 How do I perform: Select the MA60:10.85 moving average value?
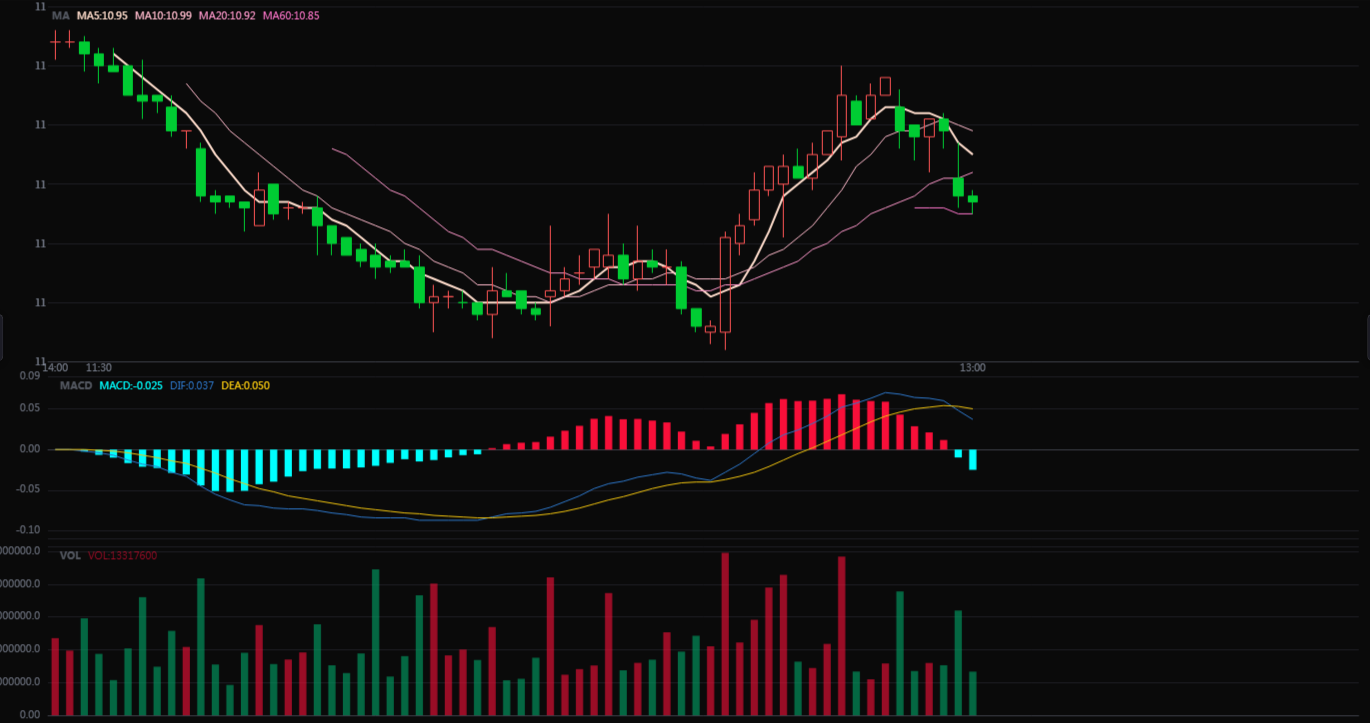point(291,16)
